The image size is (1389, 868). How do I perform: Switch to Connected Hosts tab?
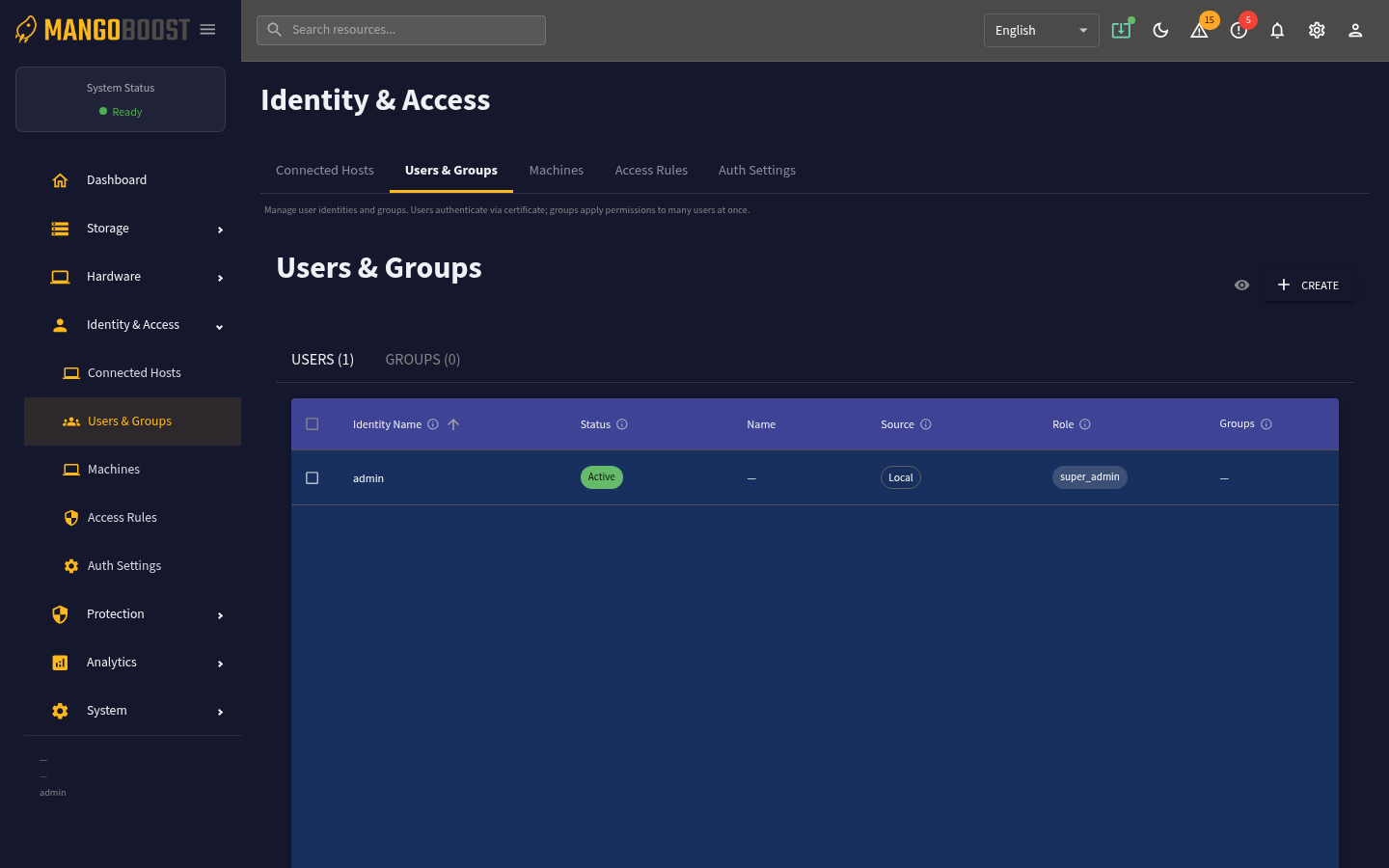[x=325, y=171]
